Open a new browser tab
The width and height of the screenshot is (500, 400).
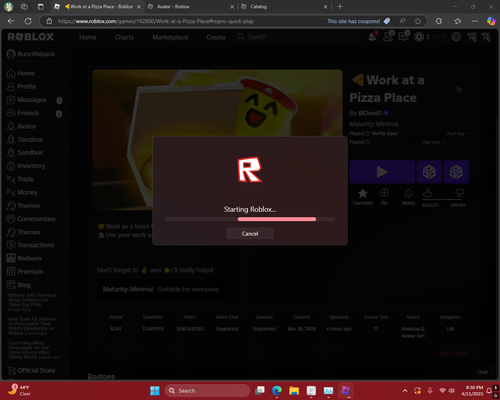340,7
